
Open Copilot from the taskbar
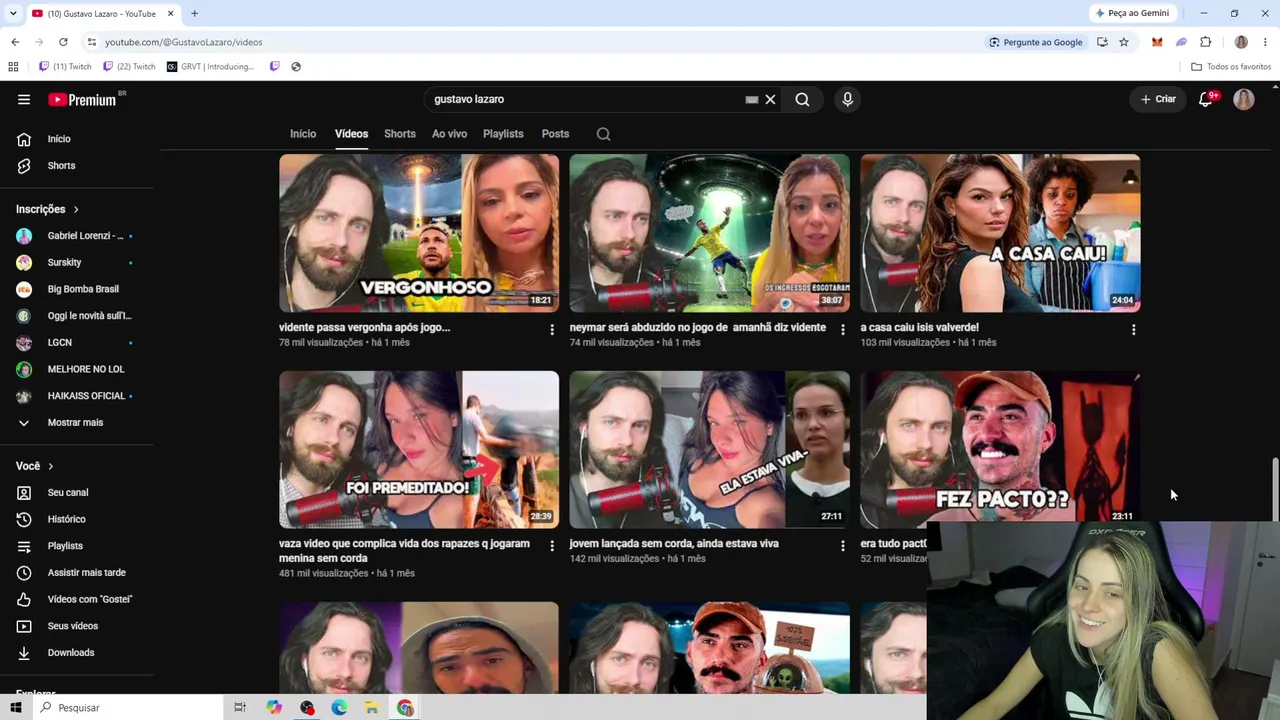[274, 707]
